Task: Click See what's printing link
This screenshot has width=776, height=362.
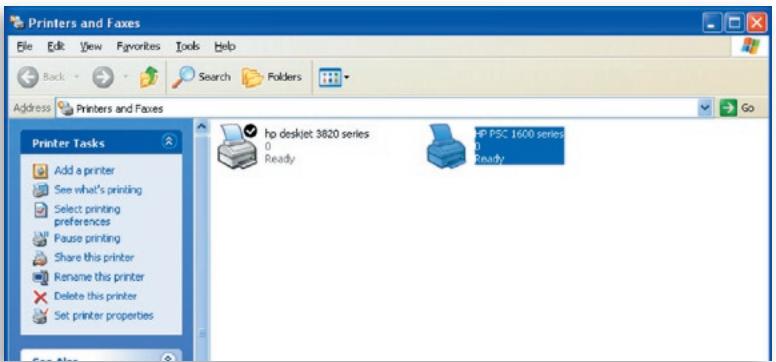Action: (x=98, y=190)
